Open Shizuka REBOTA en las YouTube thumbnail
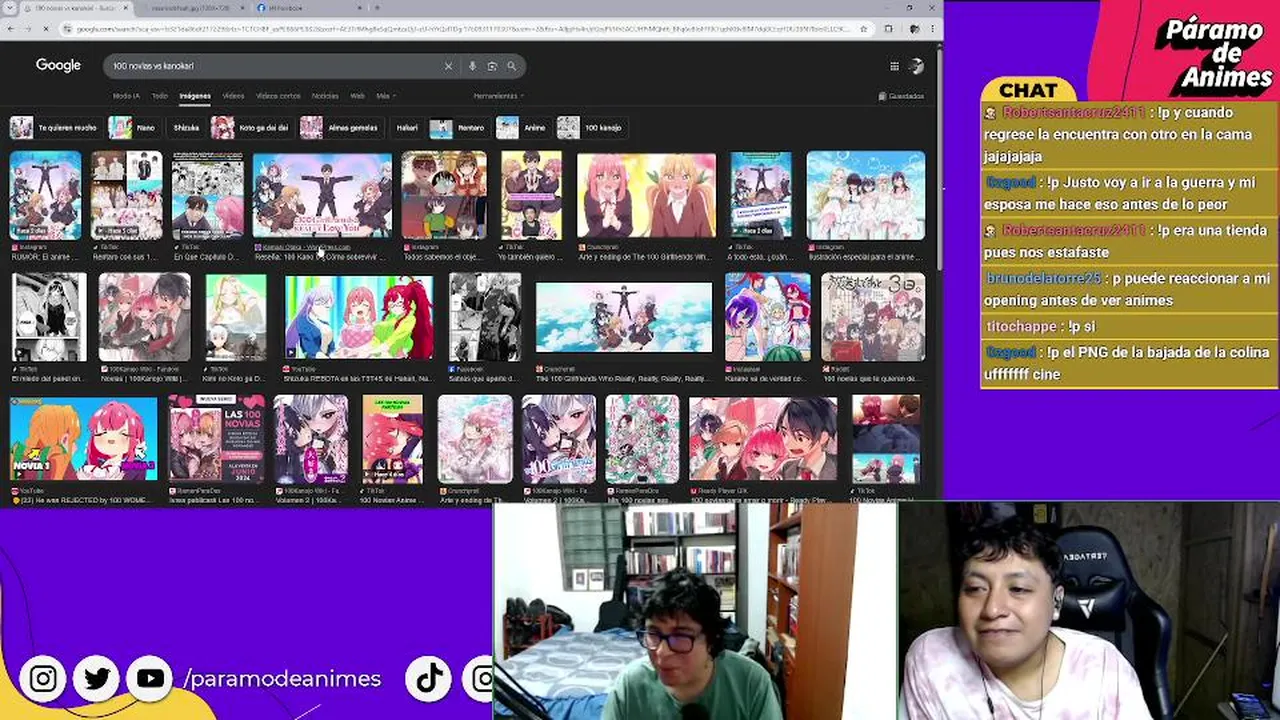The width and height of the screenshot is (1280, 720). (359, 318)
